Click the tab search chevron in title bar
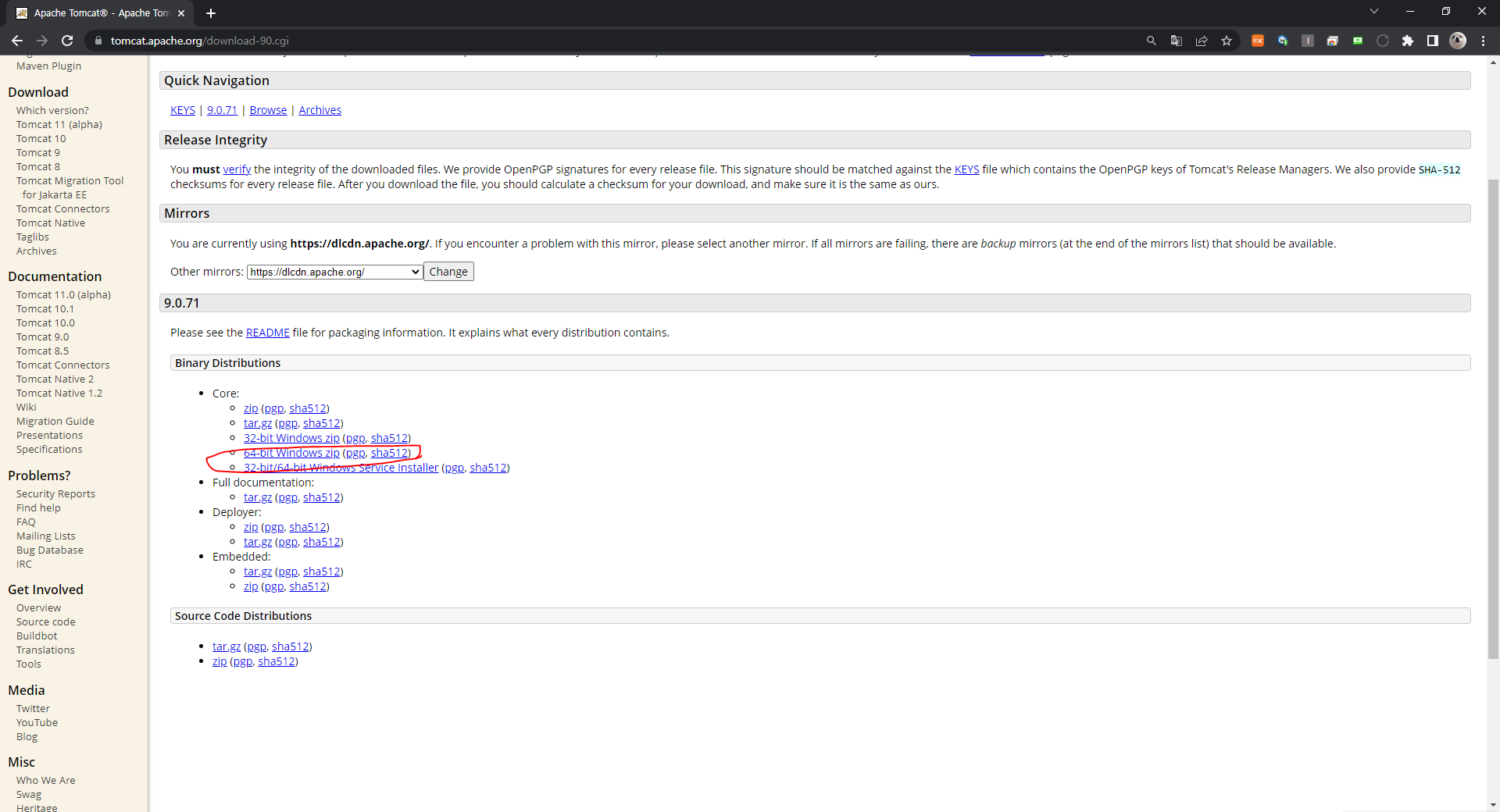1500x812 pixels. [x=1374, y=11]
